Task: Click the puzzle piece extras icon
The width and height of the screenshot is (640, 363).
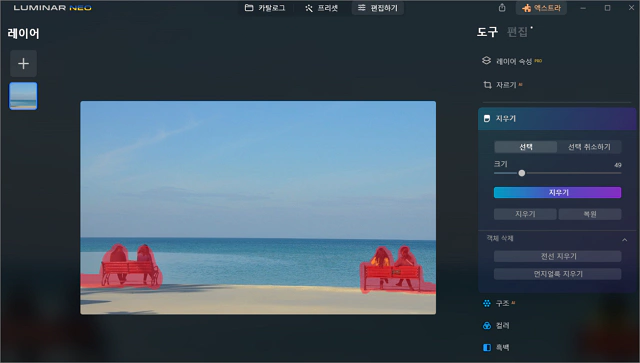Action: (x=527, y=8)
